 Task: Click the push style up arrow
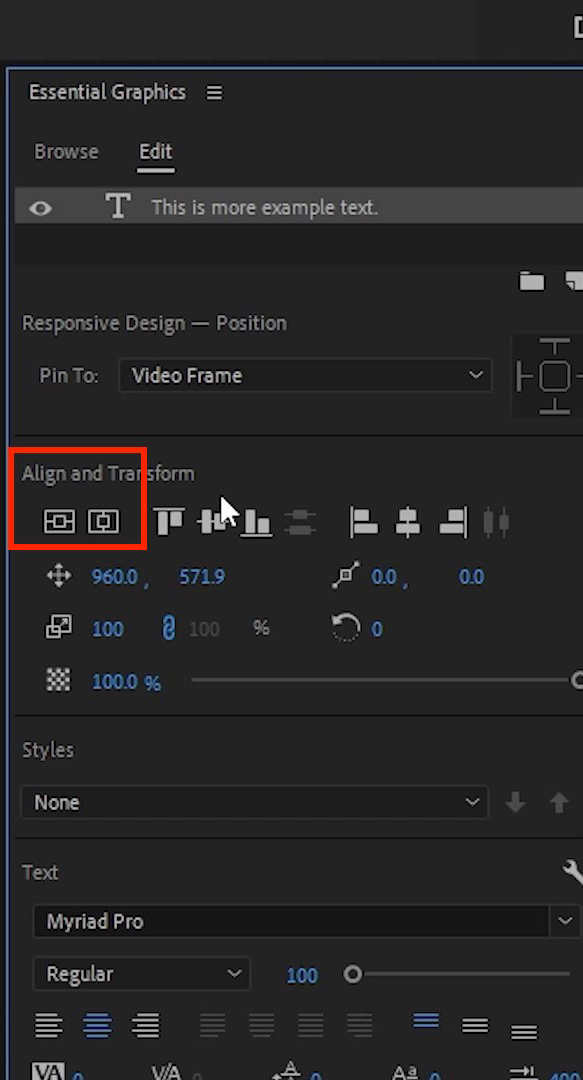[x=559, y=802]
